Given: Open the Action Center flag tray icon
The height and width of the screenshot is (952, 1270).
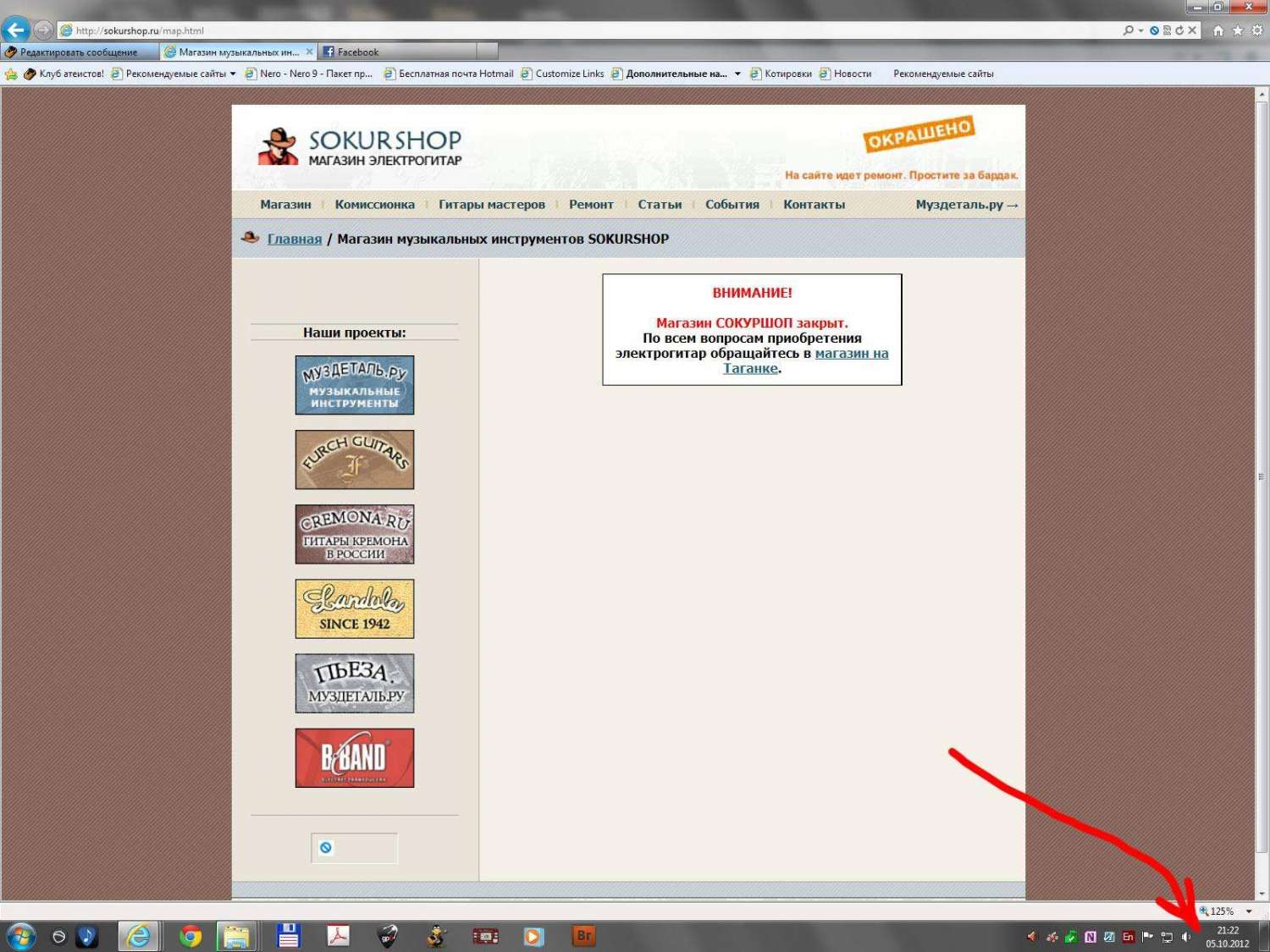Looking at the screenshot, I should [1148, 937].
